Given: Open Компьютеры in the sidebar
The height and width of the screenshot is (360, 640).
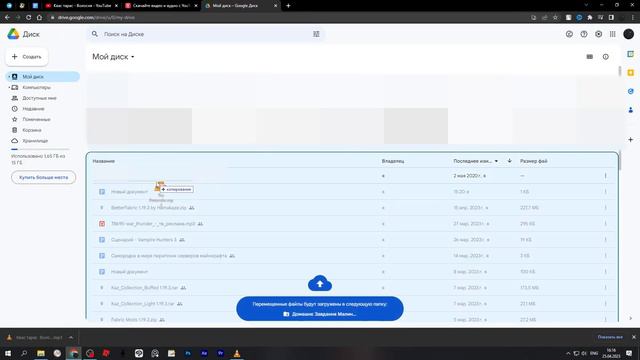Looking at the screenshot, I should coord(36,87).
